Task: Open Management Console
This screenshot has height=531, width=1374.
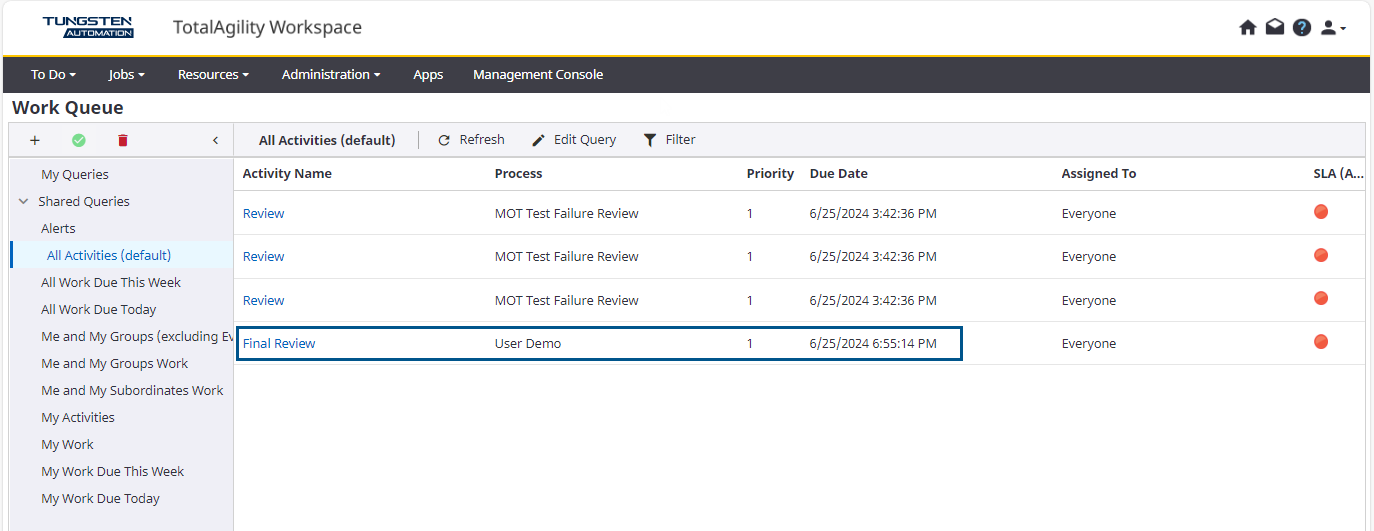Action: tap(538, 74)
